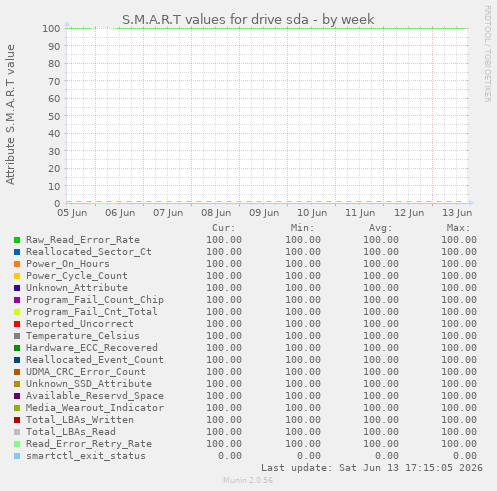The image size is (497, 491).
Task: Select the Read_Error_Retry_Rate legend label
Action: [89, 444]
